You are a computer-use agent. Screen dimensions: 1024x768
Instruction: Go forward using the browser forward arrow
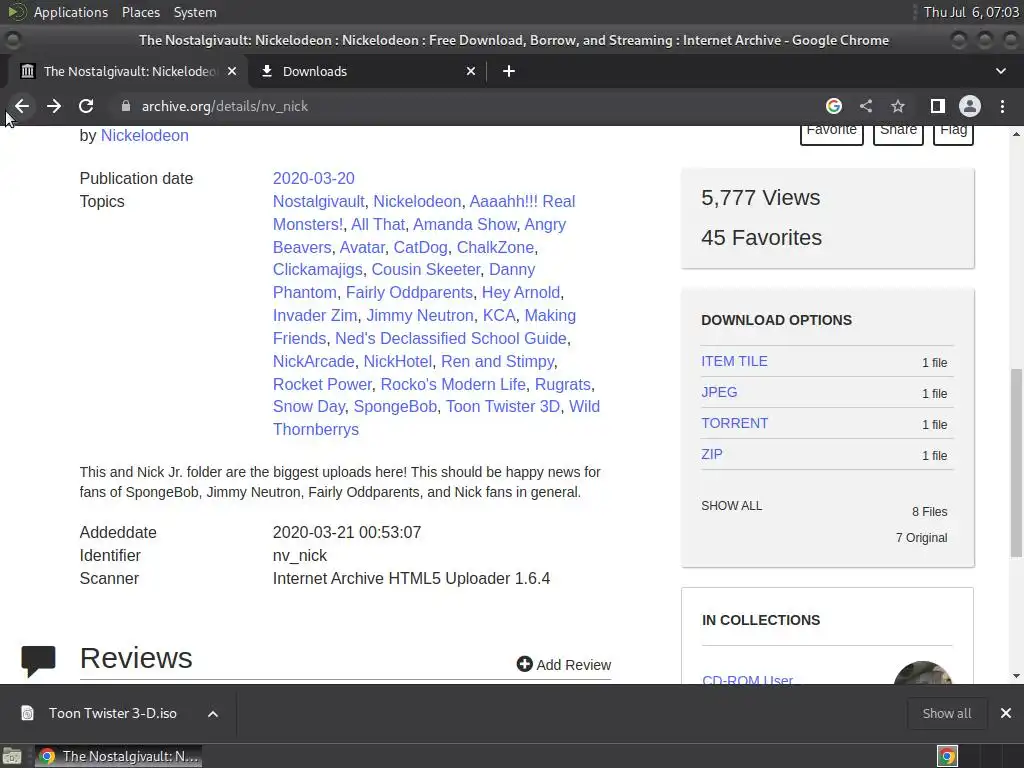(54, 106)
